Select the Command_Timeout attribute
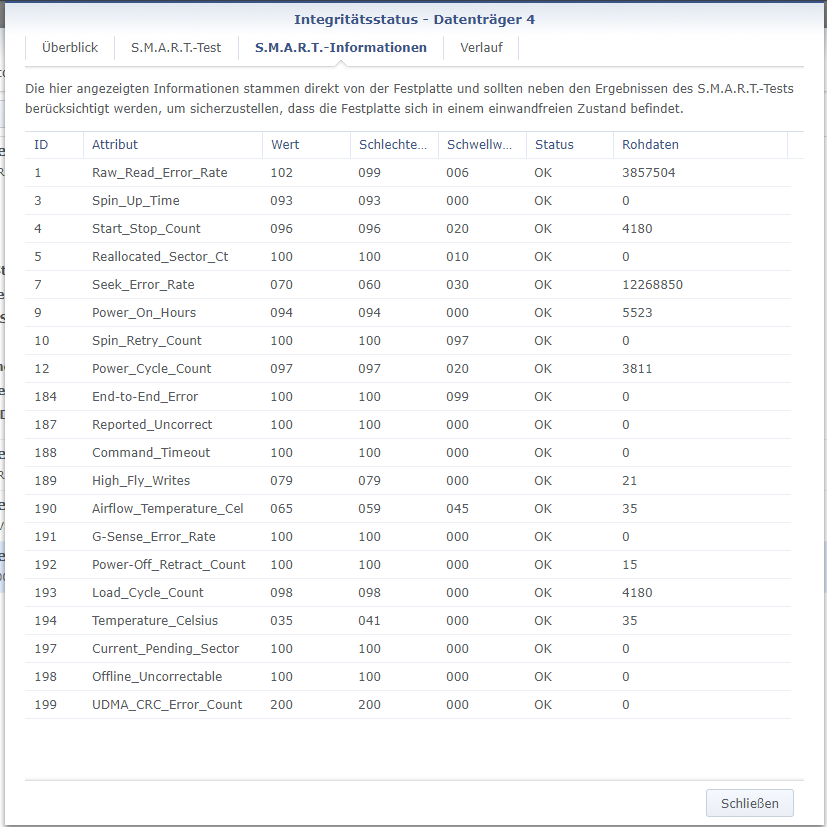 pos(151,452)
